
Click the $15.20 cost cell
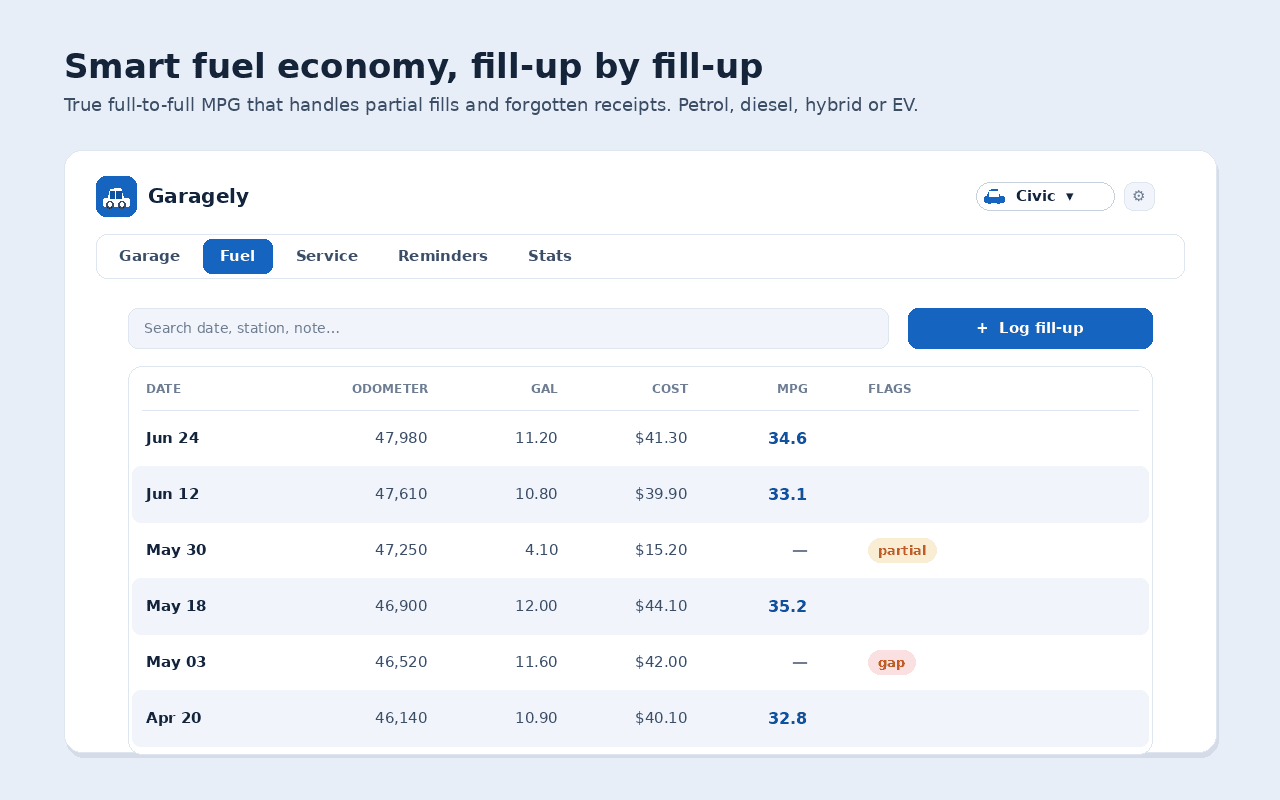coord(661,550)
